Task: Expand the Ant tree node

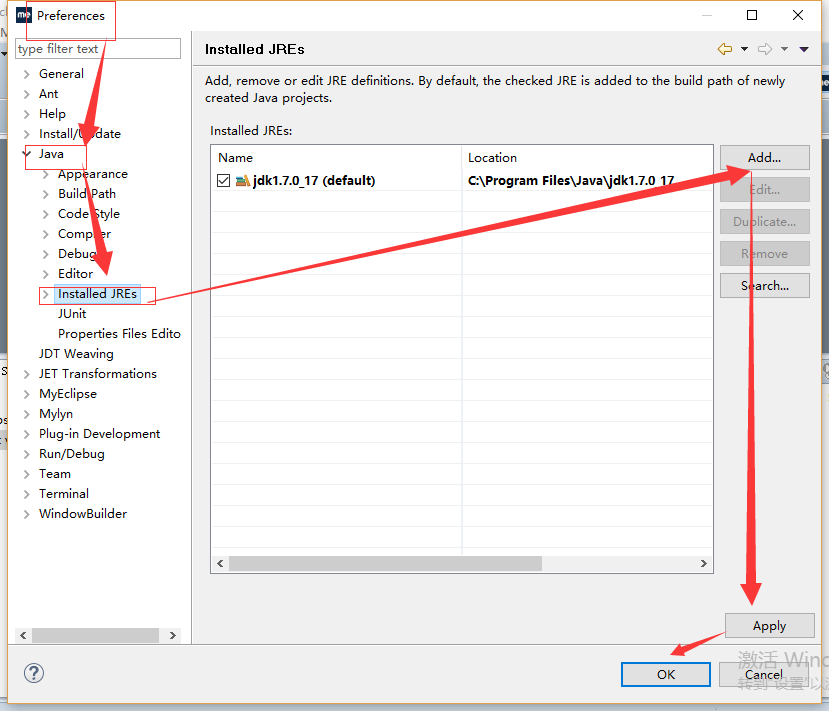Action: point(26,94)
